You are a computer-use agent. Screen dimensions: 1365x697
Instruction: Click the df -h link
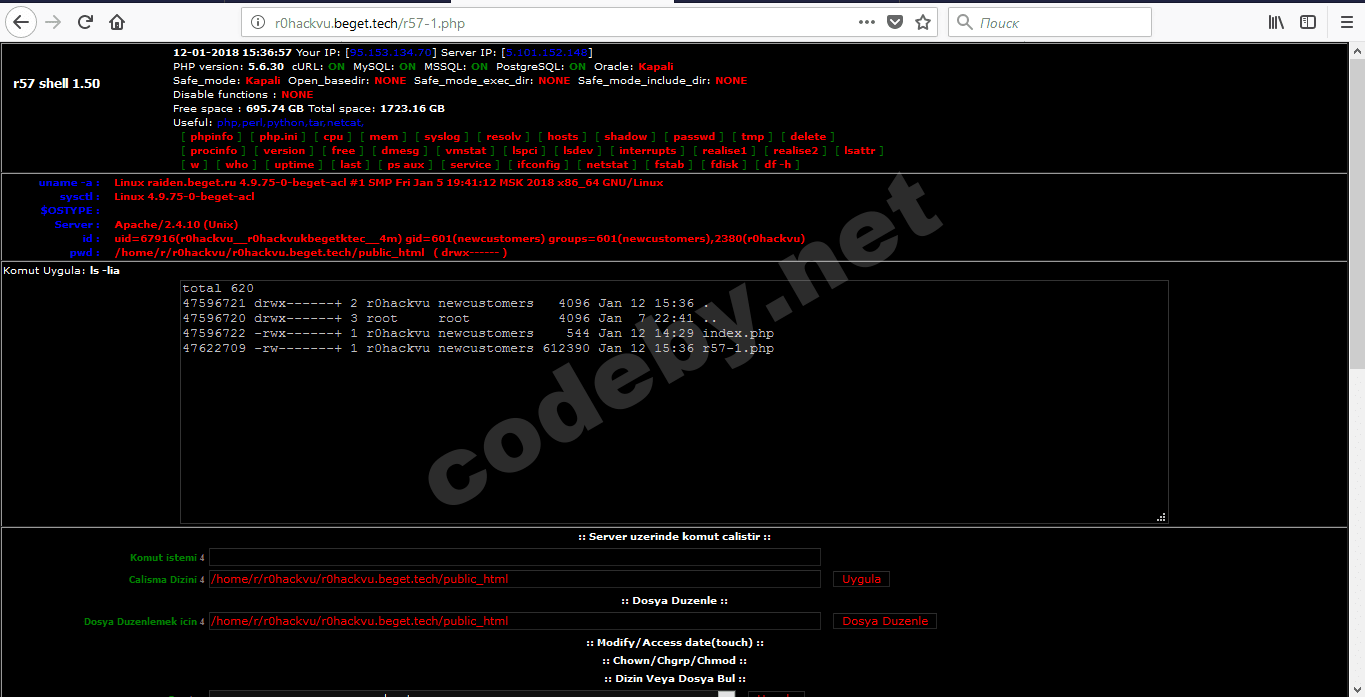click(x=777, y=164)
